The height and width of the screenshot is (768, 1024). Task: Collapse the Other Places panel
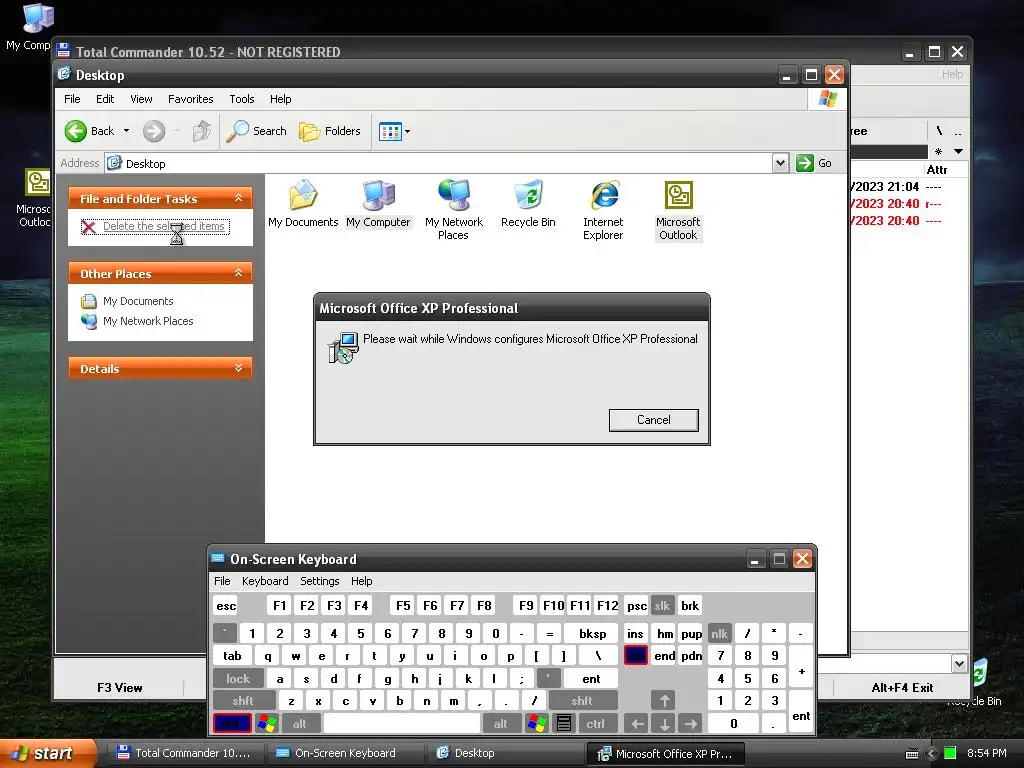click(238, 273)
